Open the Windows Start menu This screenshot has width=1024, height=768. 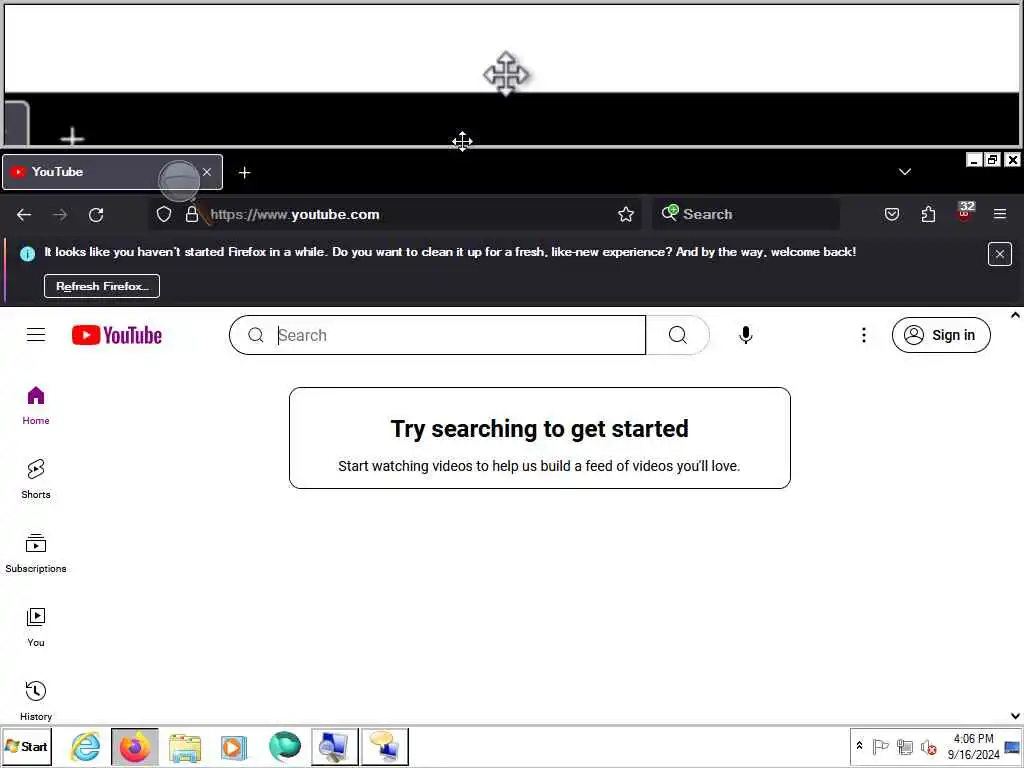pos(26,746)
